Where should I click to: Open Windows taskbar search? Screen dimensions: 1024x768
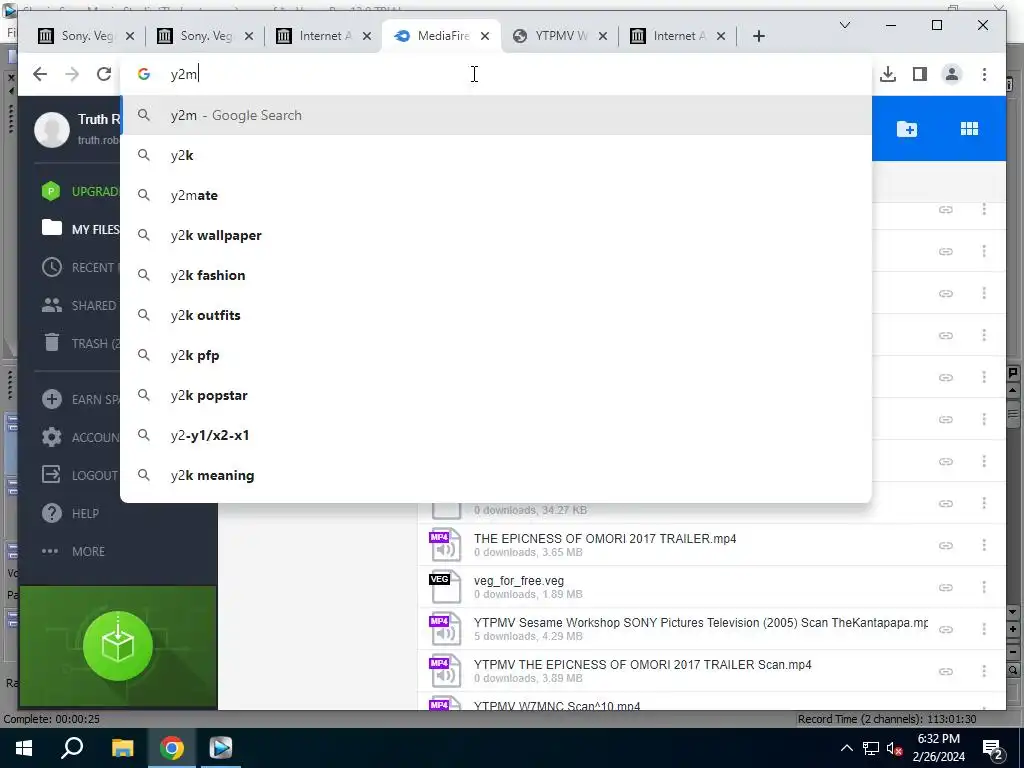[x=72, y=748]
